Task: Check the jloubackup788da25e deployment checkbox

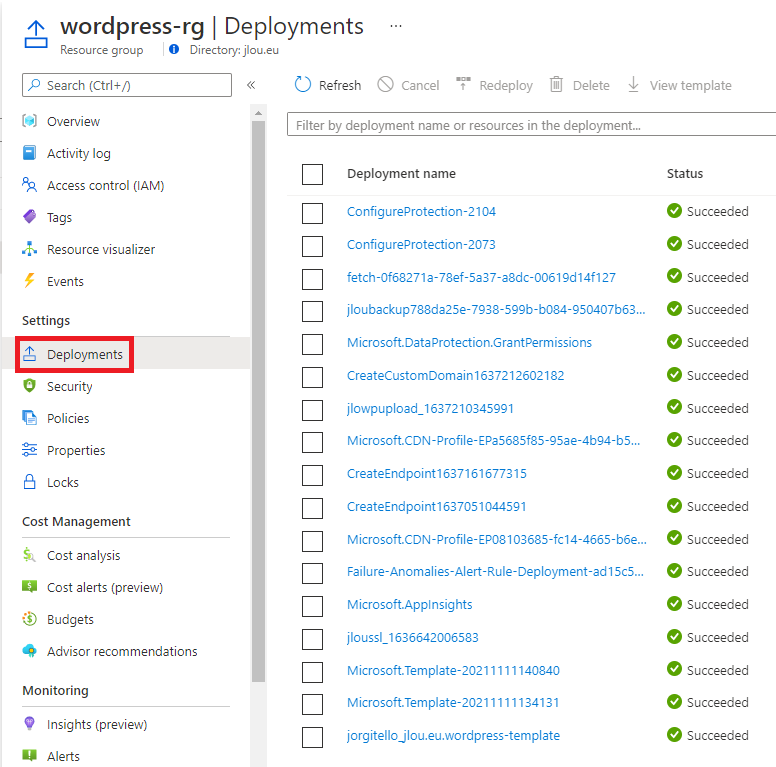Action: pyautogui.click(x=312, y=311)
